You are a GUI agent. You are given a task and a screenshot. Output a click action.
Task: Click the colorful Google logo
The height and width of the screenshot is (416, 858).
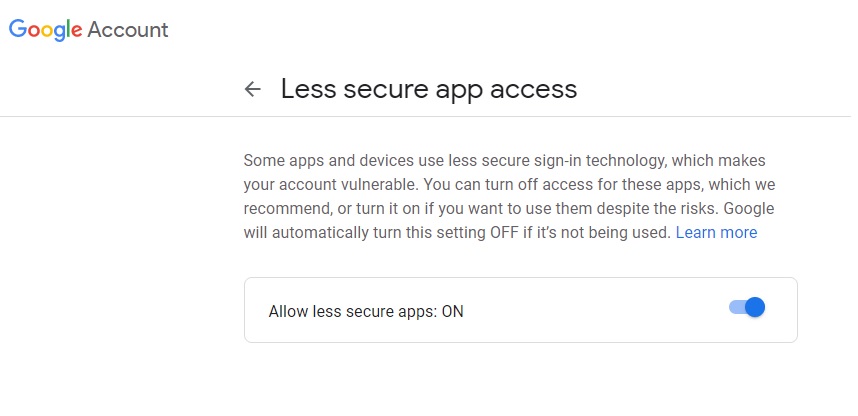tap(45, 30)
